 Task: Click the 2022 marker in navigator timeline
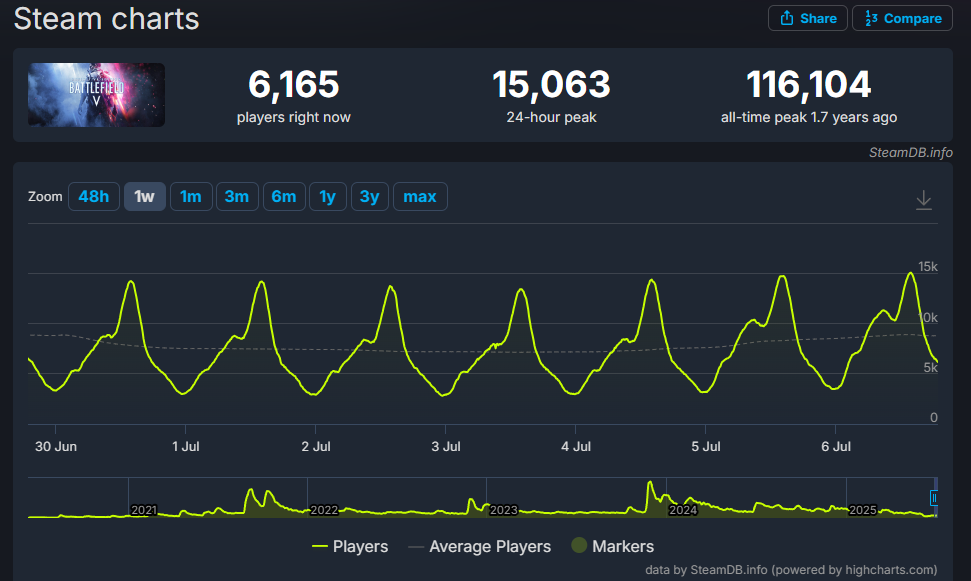click(x=324, y=510)
